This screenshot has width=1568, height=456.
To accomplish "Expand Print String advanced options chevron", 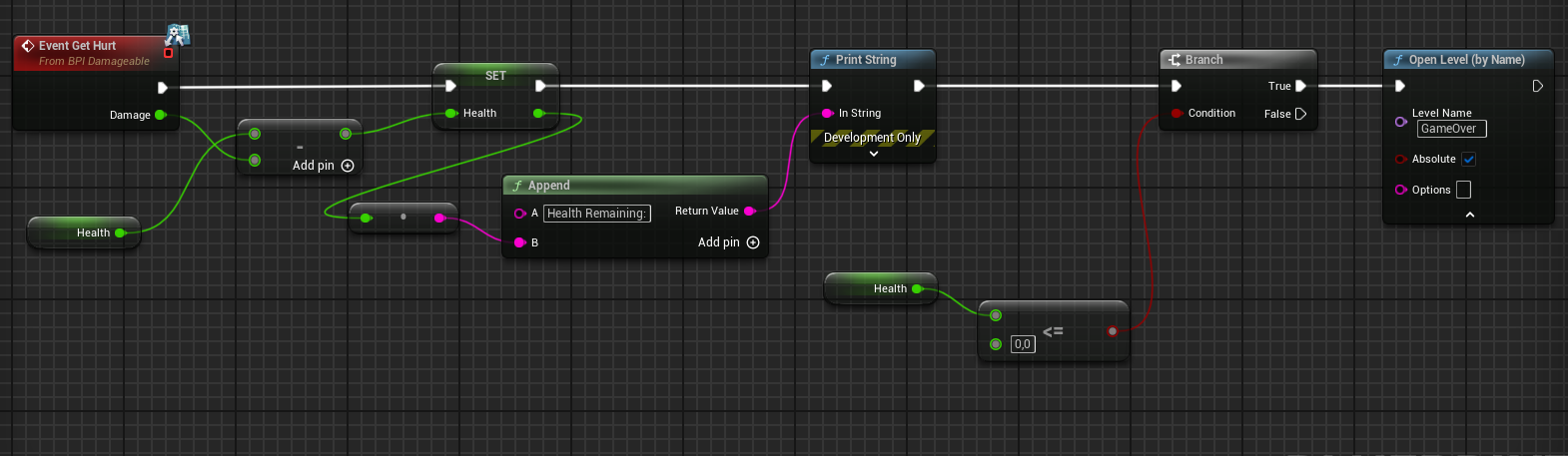I will tap(874, 154).
